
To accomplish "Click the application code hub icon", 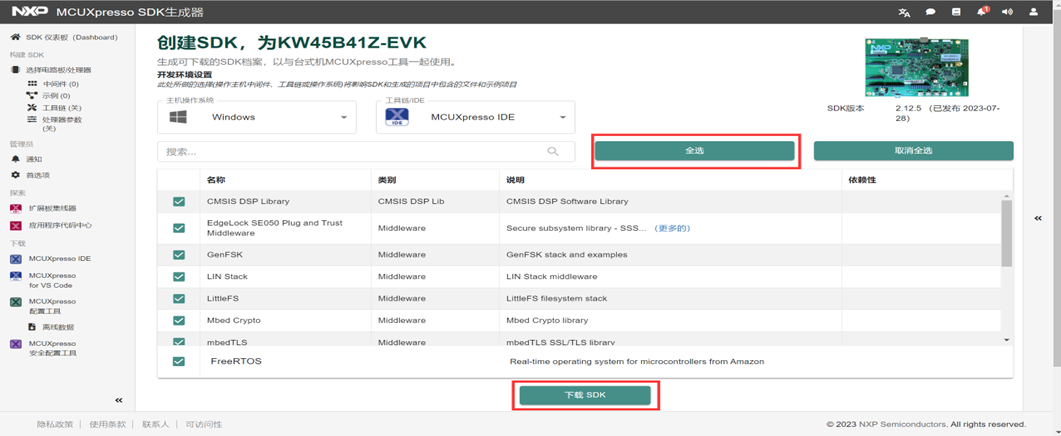I will click(16, 225).
